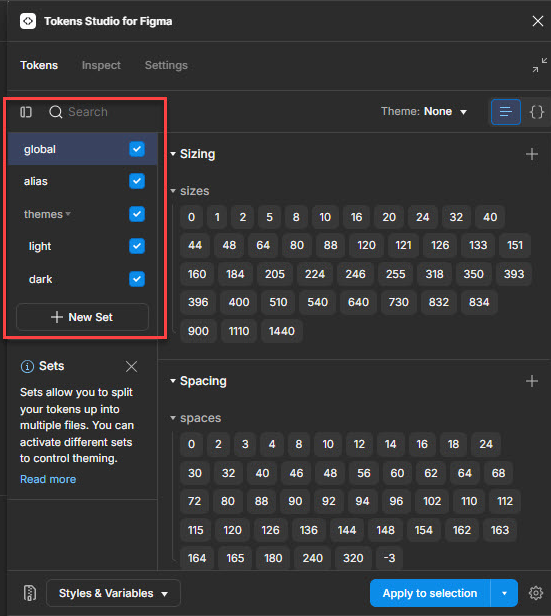The width and height of the screenshot is (551, 616).
Task: Uncheck the alias token set checkbox
Action: click(x=137, y=181)
